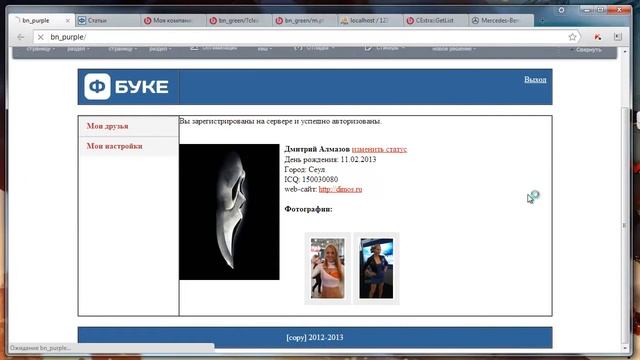This screenshot has height=360, width=640.
Task: Open the photo thumbnail of woman in white
Action: pos(327,269)
